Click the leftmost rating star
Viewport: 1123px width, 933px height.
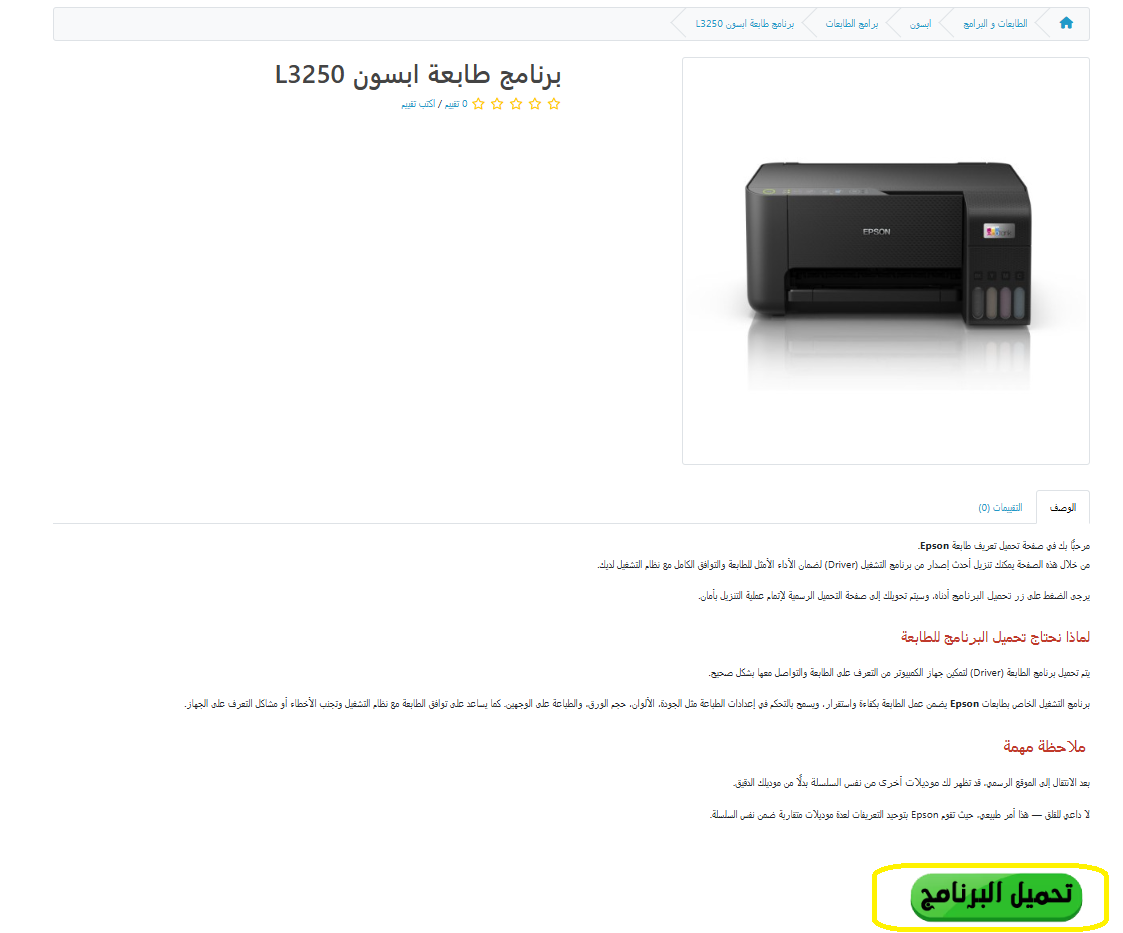click(478, 104)
